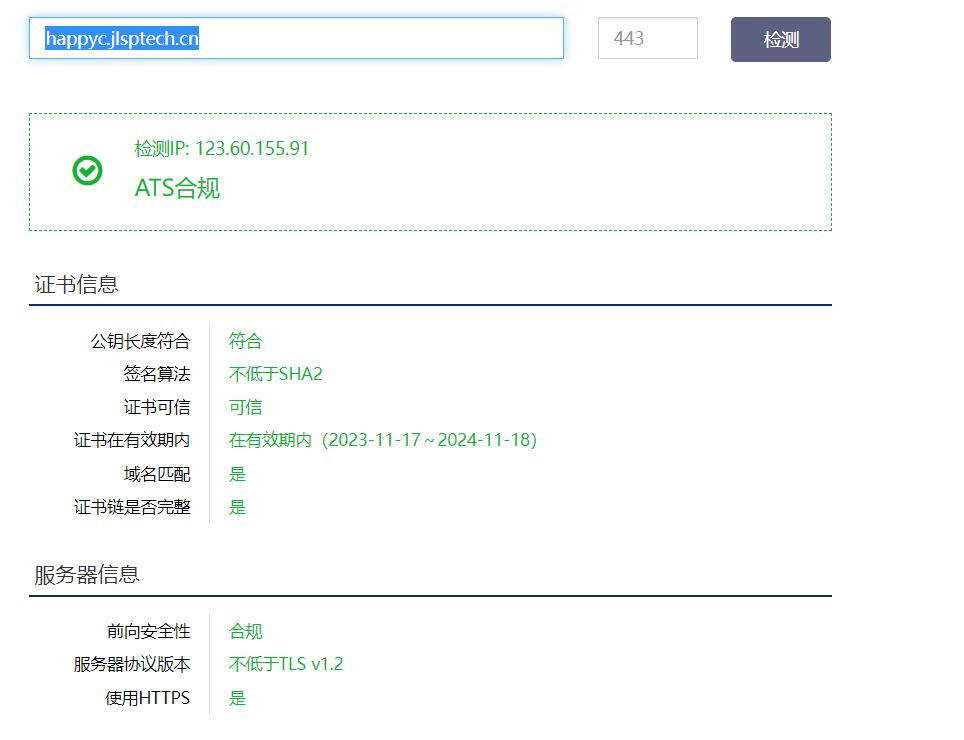964x740 pixels.
Task: Click the 证书可信 label
Action: click(157, 407)
